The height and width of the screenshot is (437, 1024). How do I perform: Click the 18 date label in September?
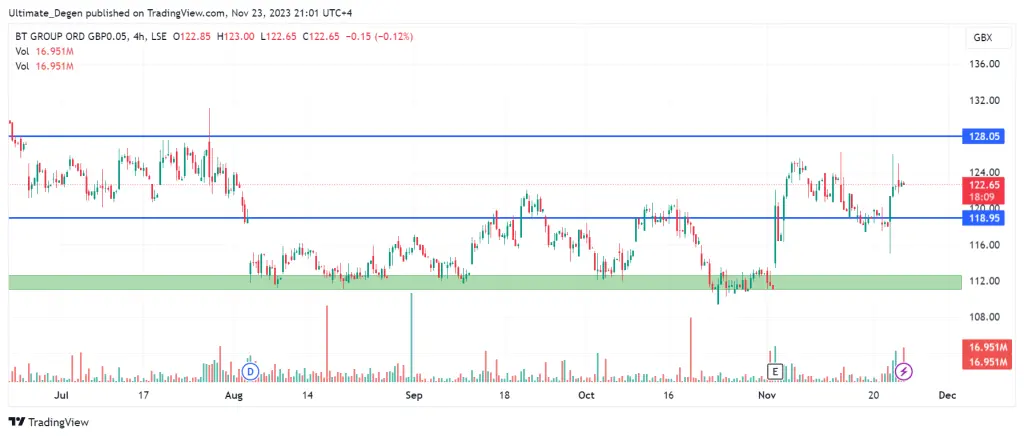click(504, 396)
